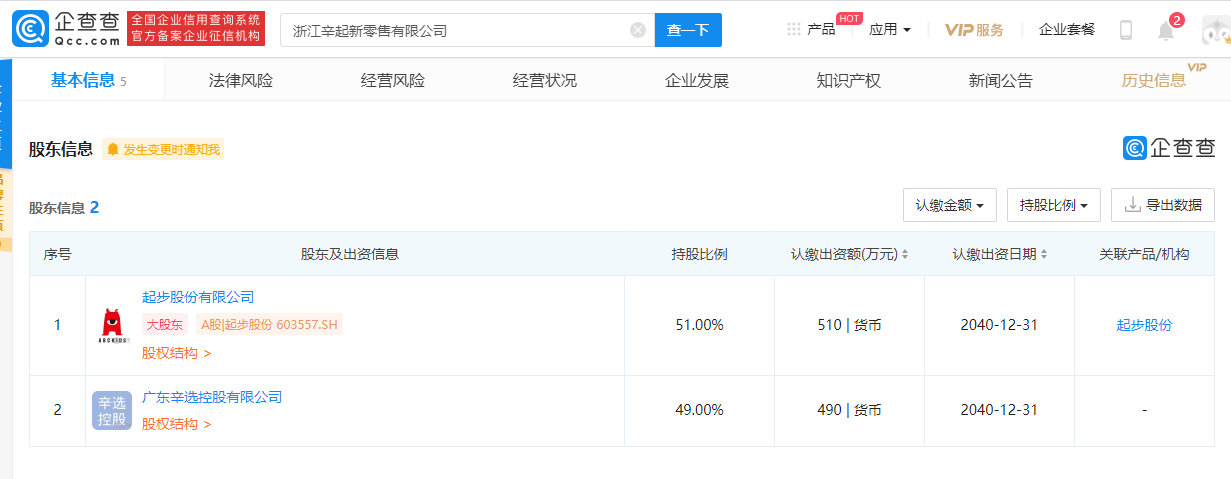Viewport: 1231px width, 479px height.
Task: Click the 490 | 货币 amount cell
Action: tap(849, 410)
